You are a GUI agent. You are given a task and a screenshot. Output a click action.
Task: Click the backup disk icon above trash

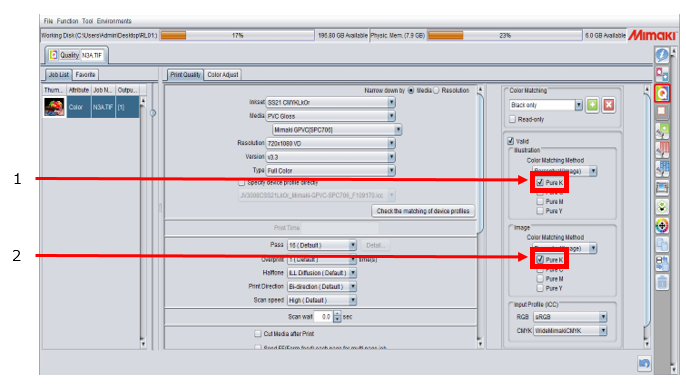[662, 263]
